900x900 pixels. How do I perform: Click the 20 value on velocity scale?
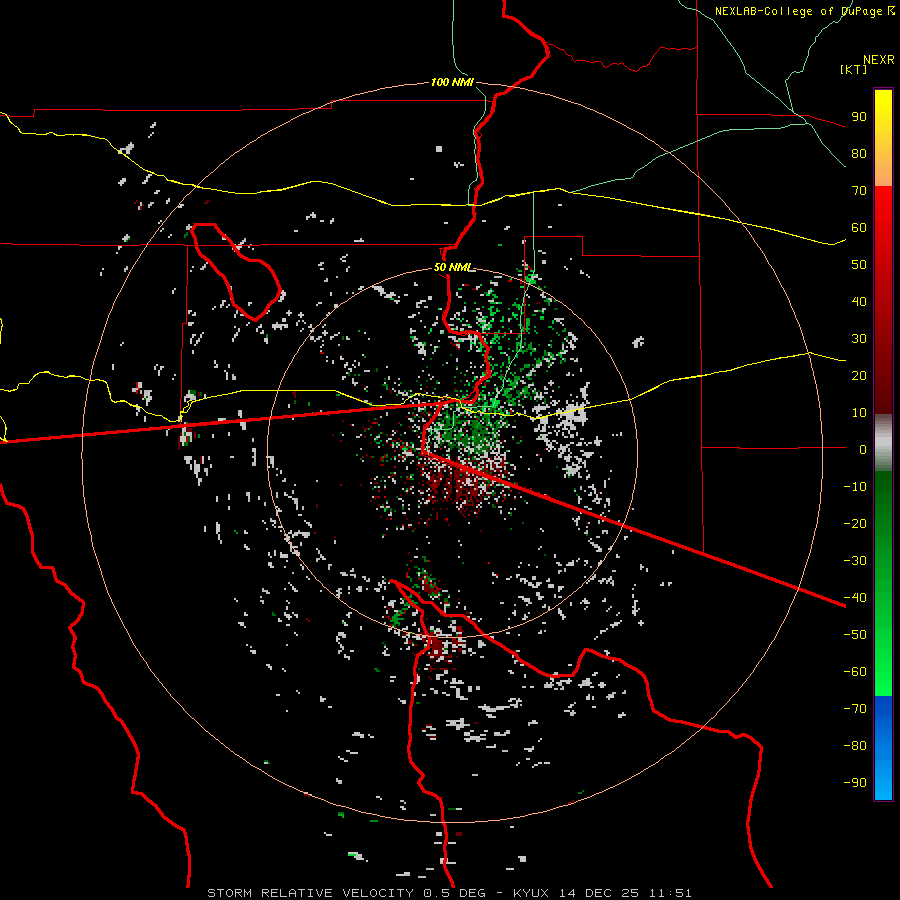[859, 375]
